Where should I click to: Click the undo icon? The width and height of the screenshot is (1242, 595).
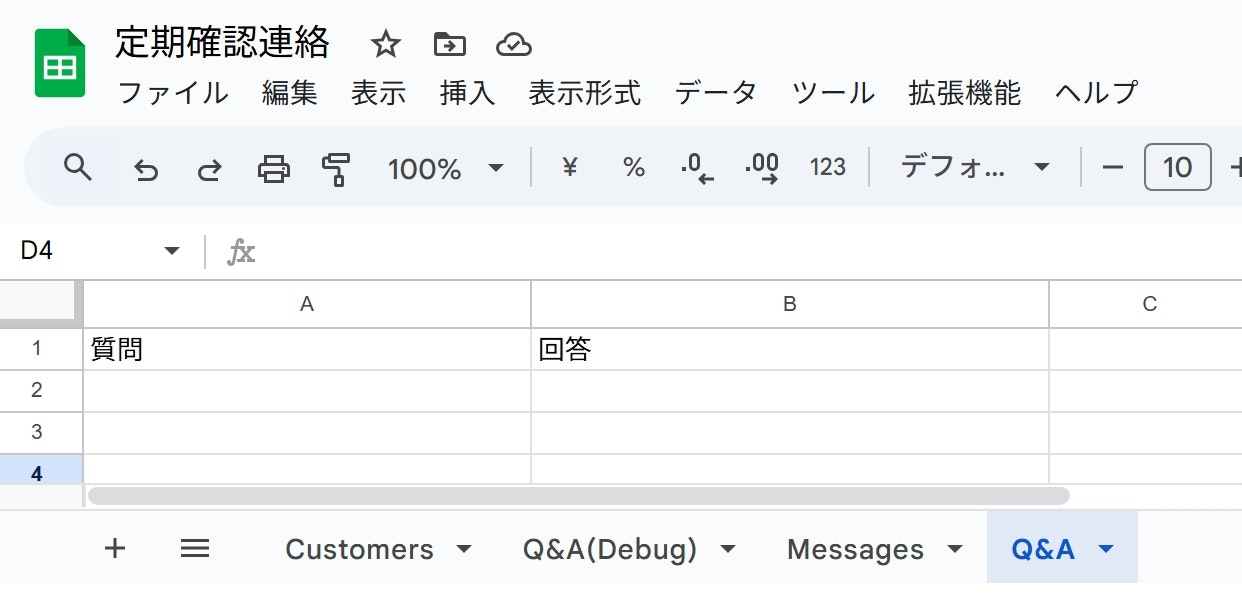146,168
